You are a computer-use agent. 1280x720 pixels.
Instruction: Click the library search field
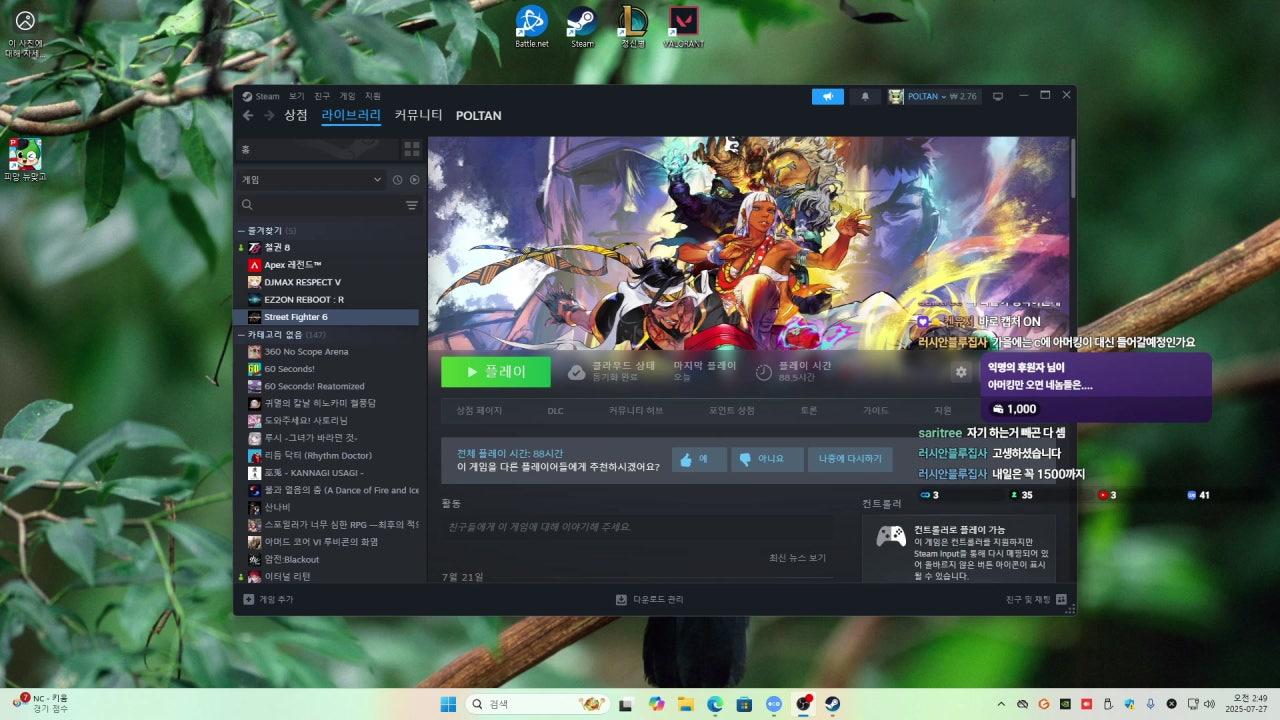318,205
